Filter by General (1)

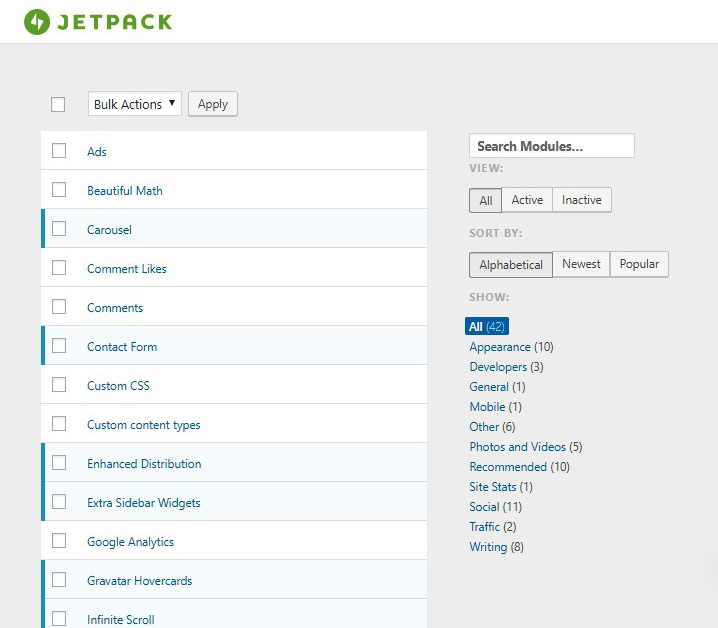pyautogui.click(x=497, y=387)
